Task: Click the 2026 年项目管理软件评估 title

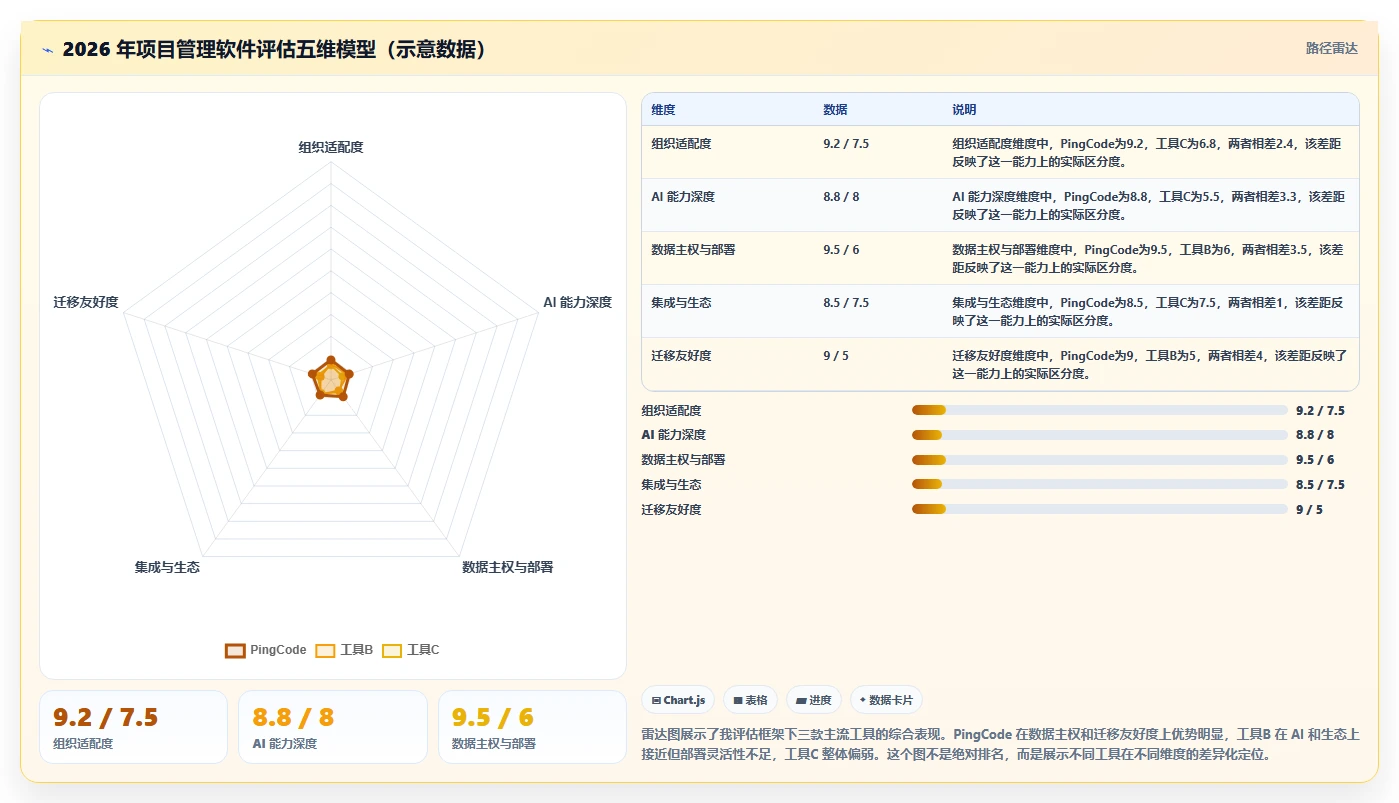Action: tap(274, 49)
